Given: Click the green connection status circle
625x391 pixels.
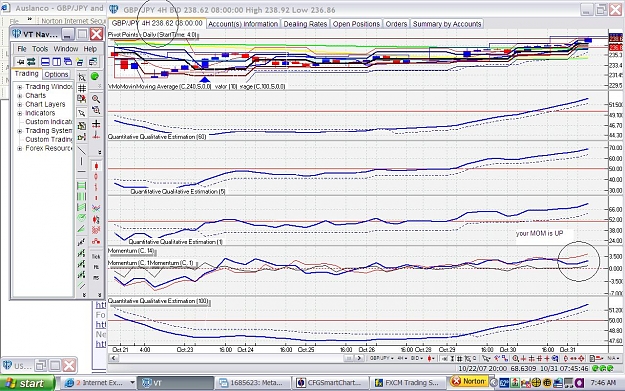Looking at the screenshot, I should (95, 76).
